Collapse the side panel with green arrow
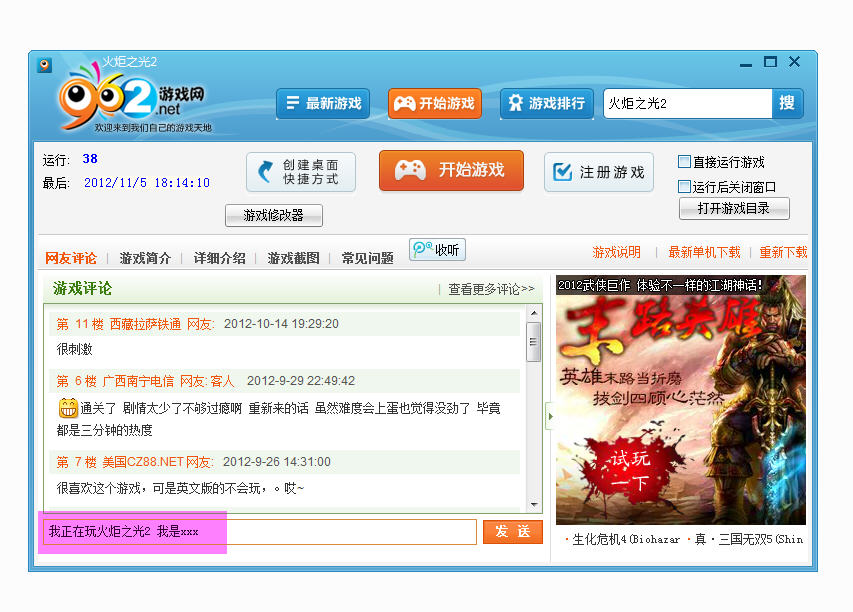The image size is (853, 612). [550, 416]
